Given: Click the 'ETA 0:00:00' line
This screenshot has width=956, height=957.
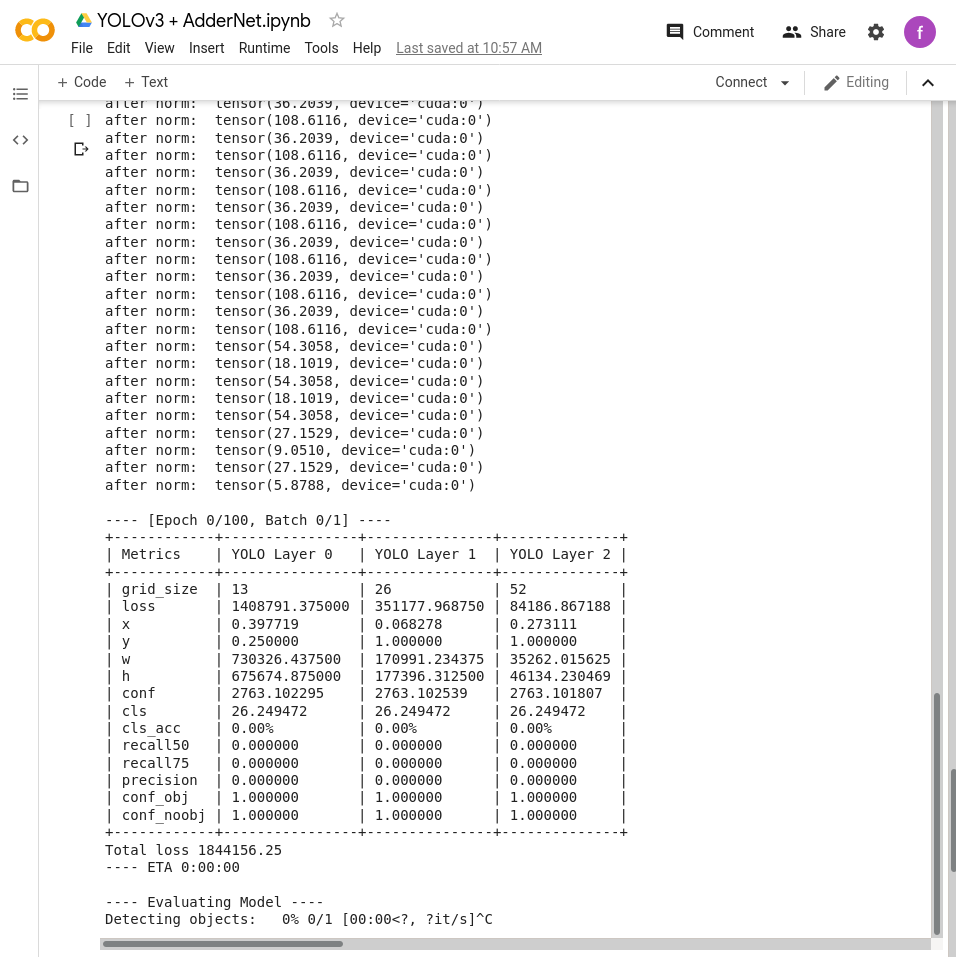Looking at the screenshot, I should point(172,867).
